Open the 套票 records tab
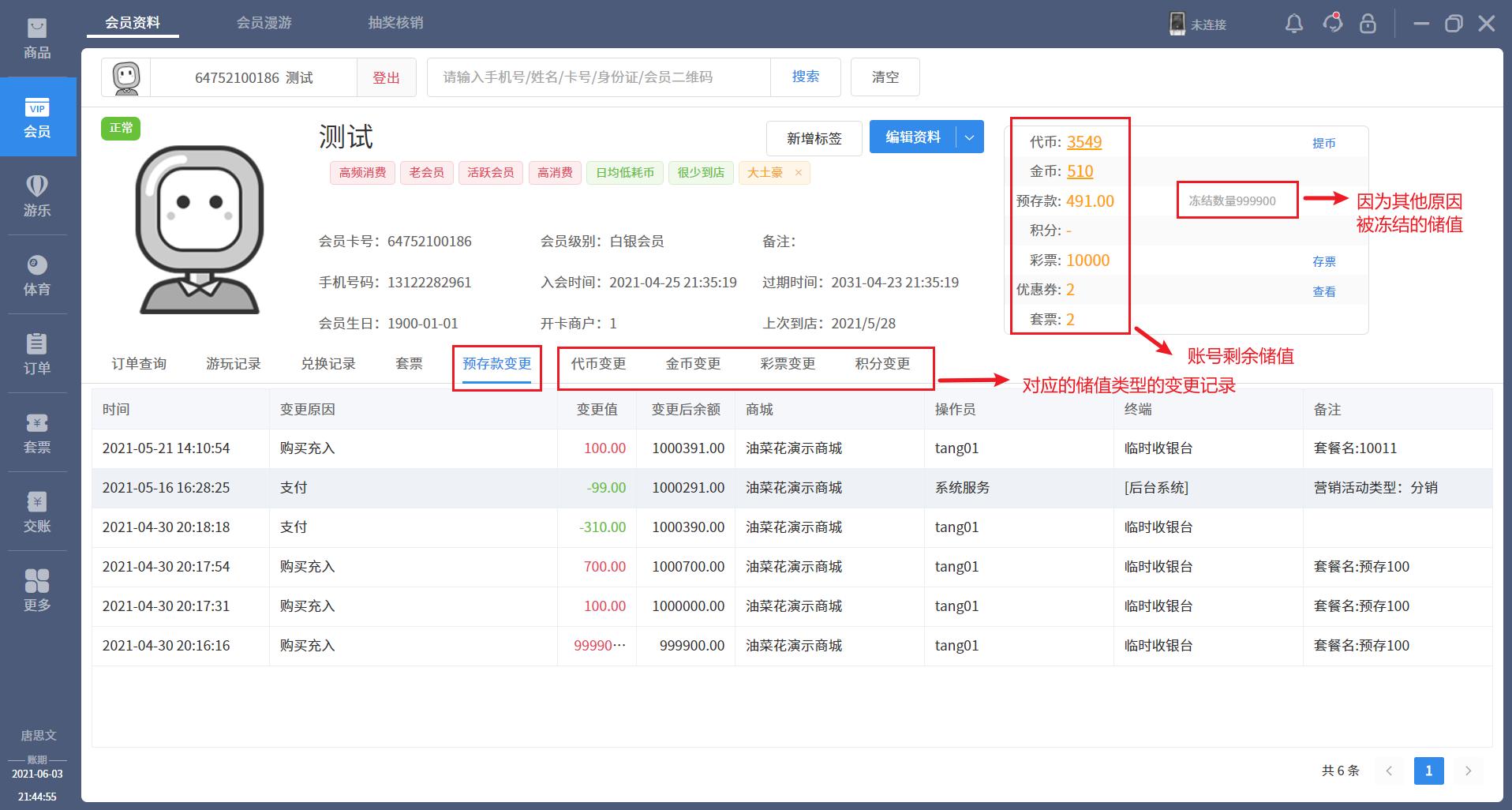This screenshot has width=1512, height=810. [x=409, y=364]
